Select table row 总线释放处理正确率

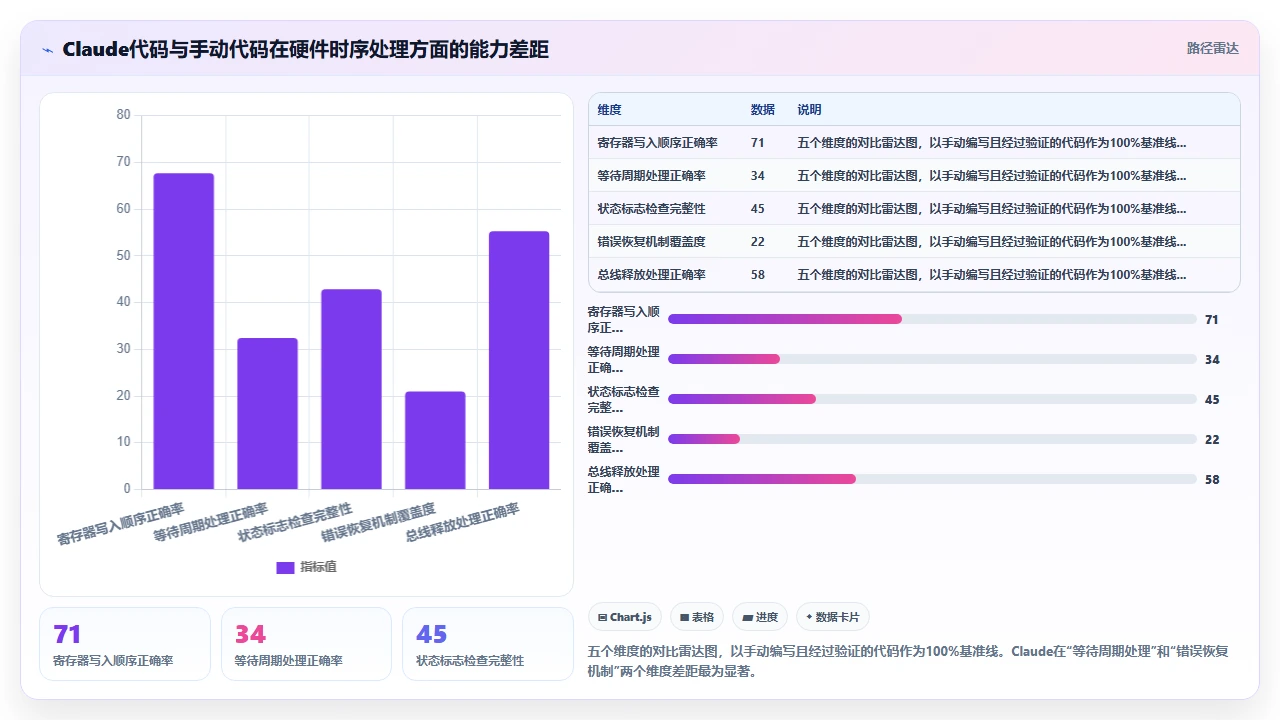pos(914,275)
